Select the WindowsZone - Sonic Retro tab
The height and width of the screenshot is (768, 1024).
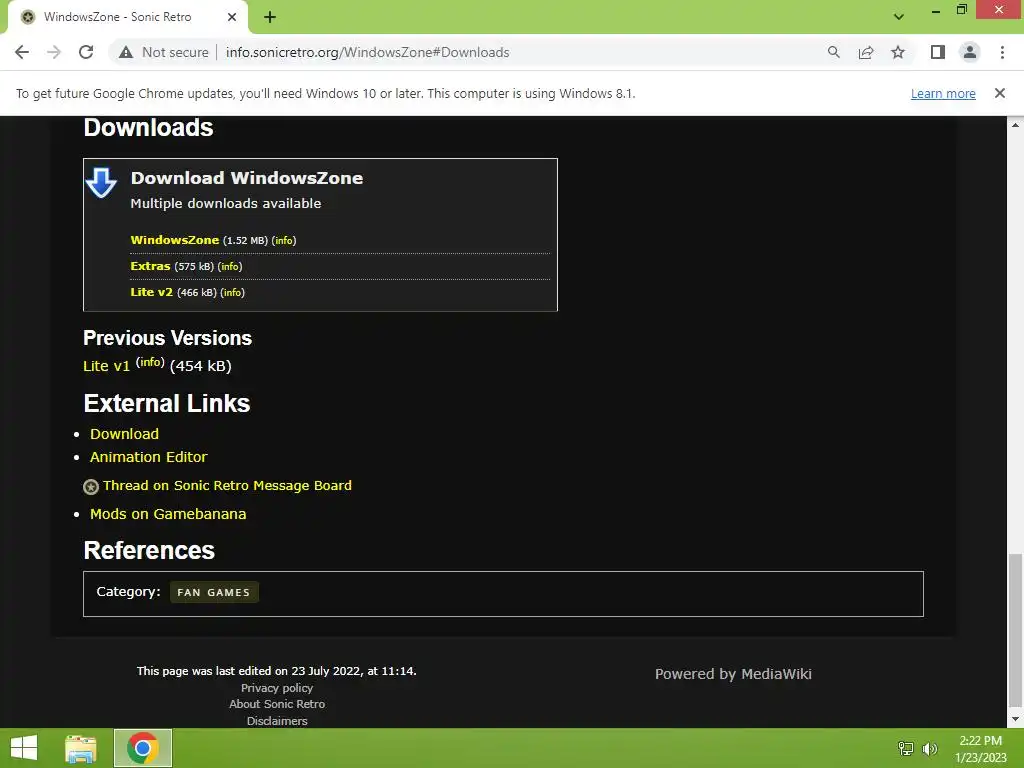(127, 17)
